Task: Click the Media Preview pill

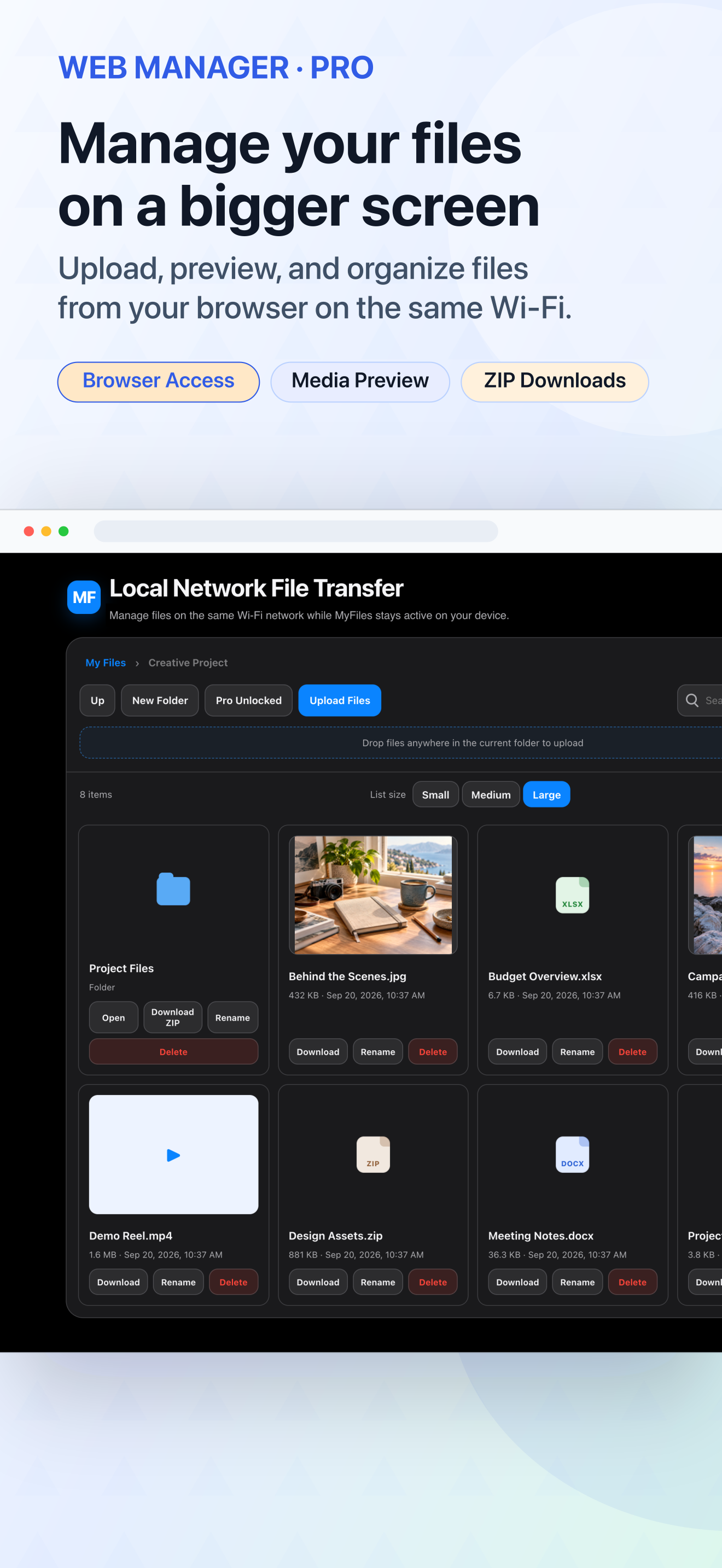Action: pyautogui.click(x=360, y=382)
